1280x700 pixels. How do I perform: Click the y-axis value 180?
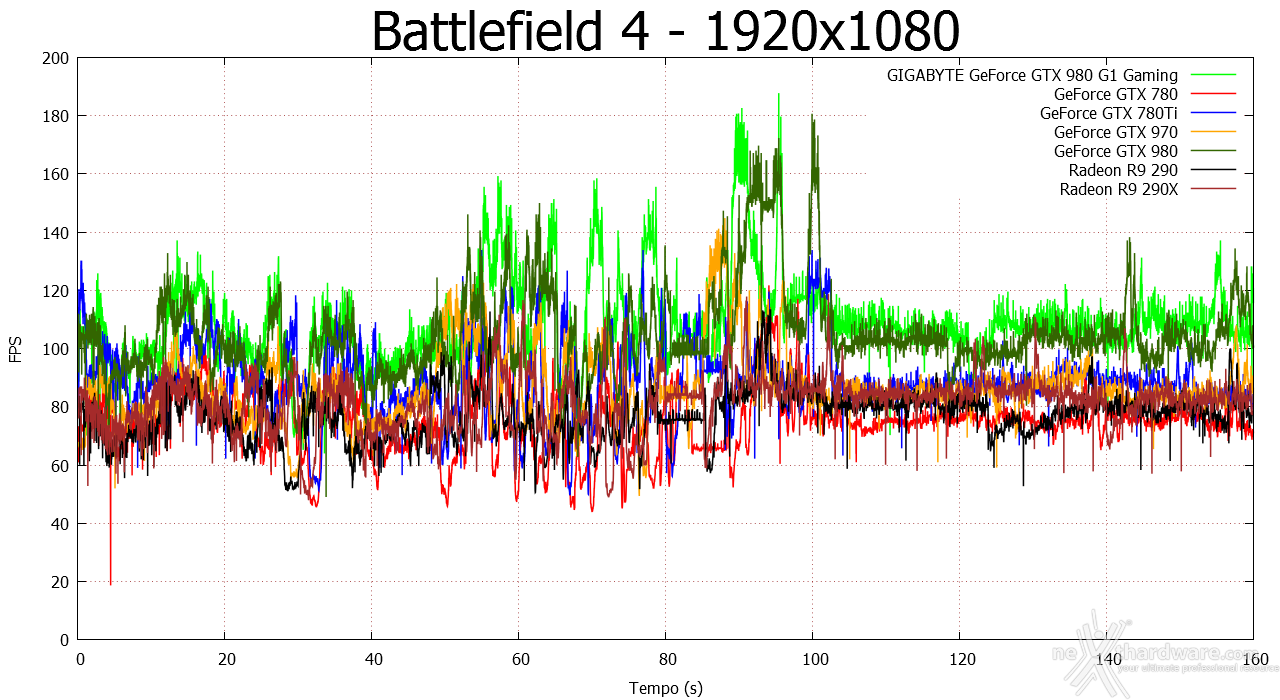pos(56,116)
